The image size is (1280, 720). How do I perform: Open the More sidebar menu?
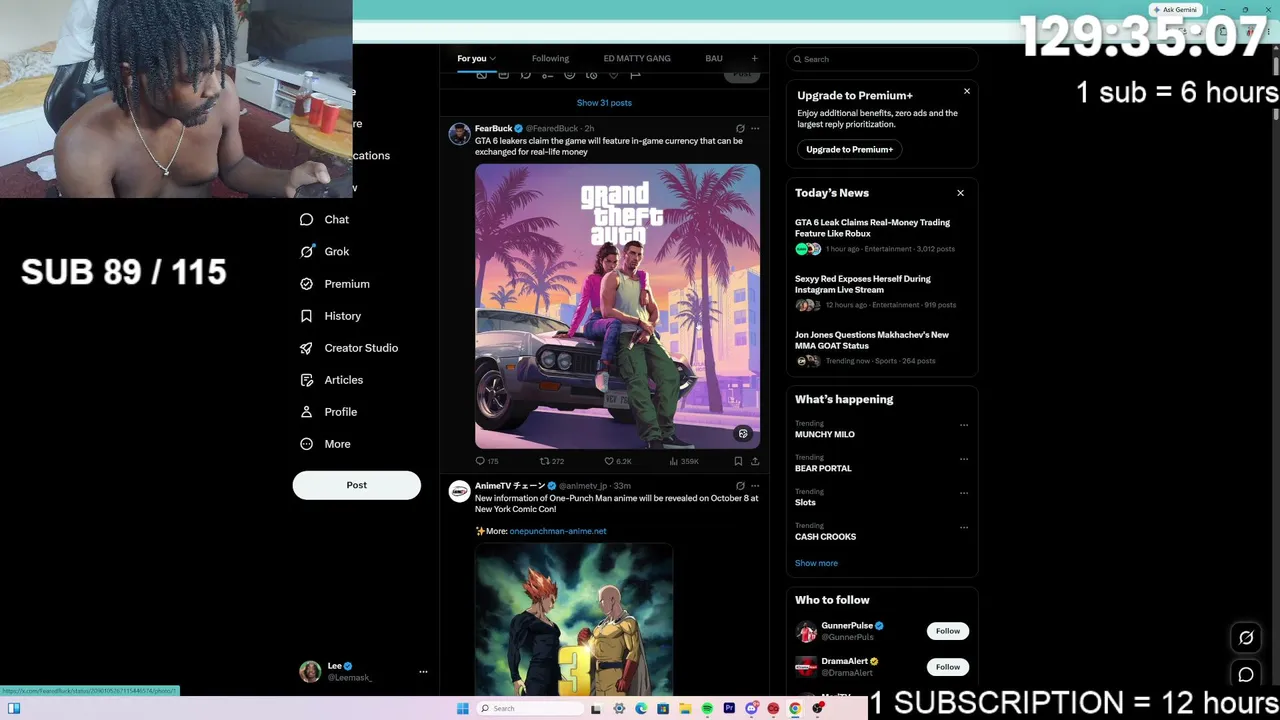[x=326, y=444]
